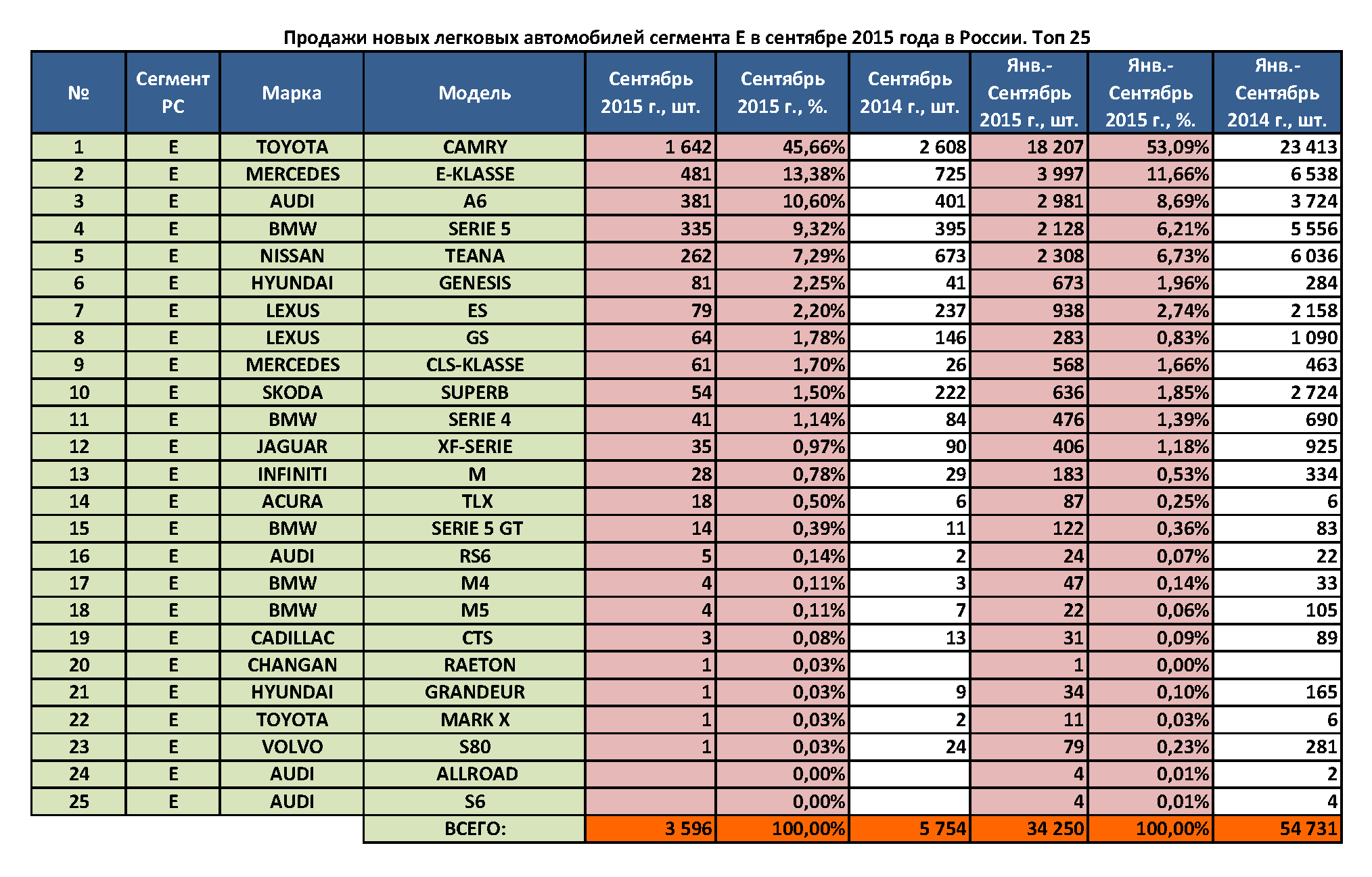1372x877 pixels.
Task: Click the SKODA brand cell
Action: 292,392
